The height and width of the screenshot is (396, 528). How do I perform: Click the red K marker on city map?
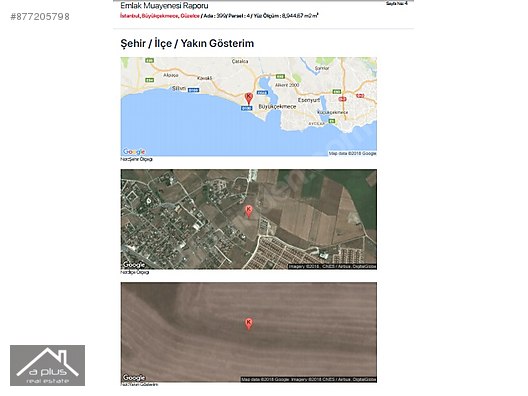point(249,98)
